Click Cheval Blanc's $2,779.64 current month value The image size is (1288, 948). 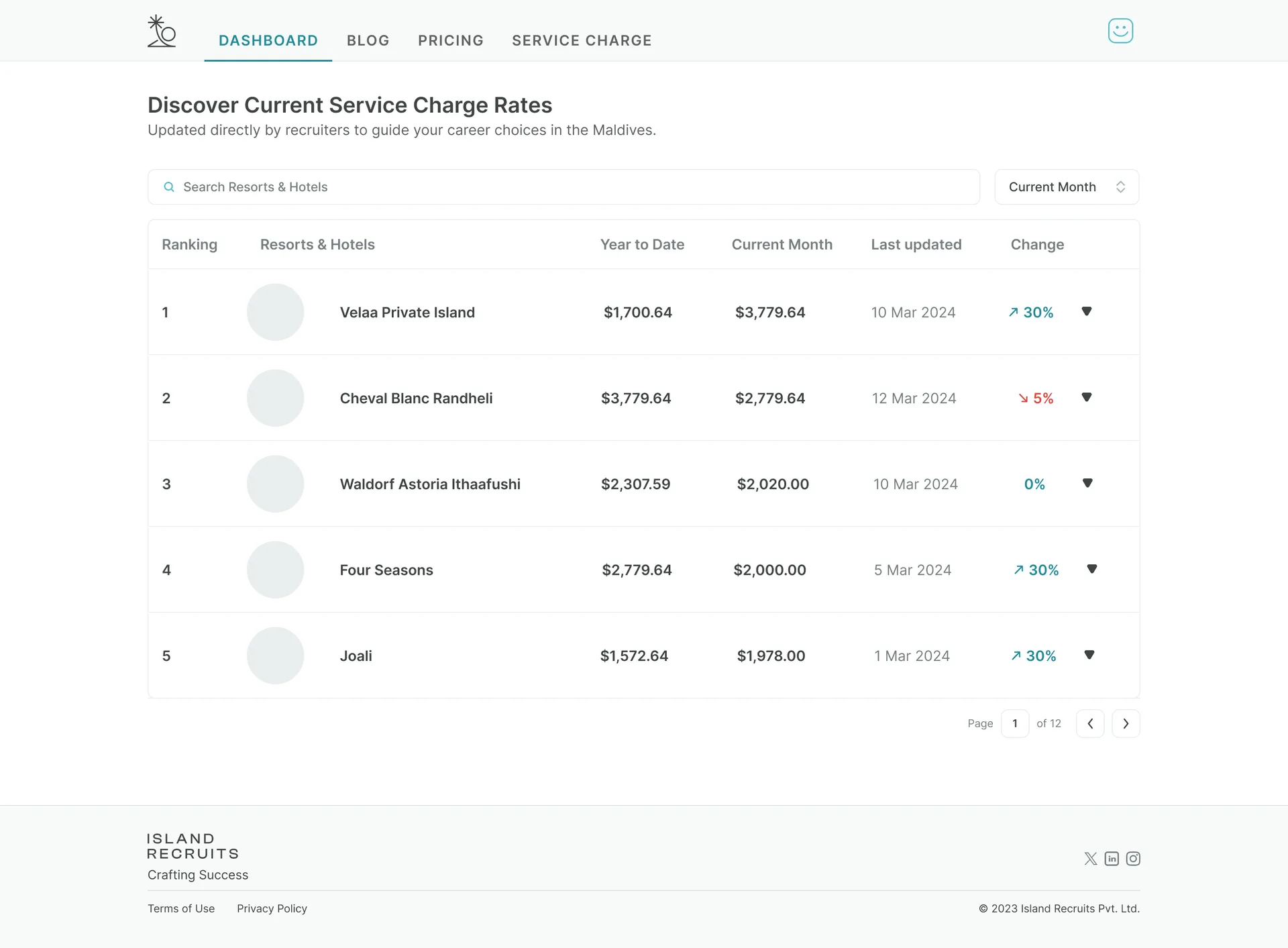click(x=770, y=398)
